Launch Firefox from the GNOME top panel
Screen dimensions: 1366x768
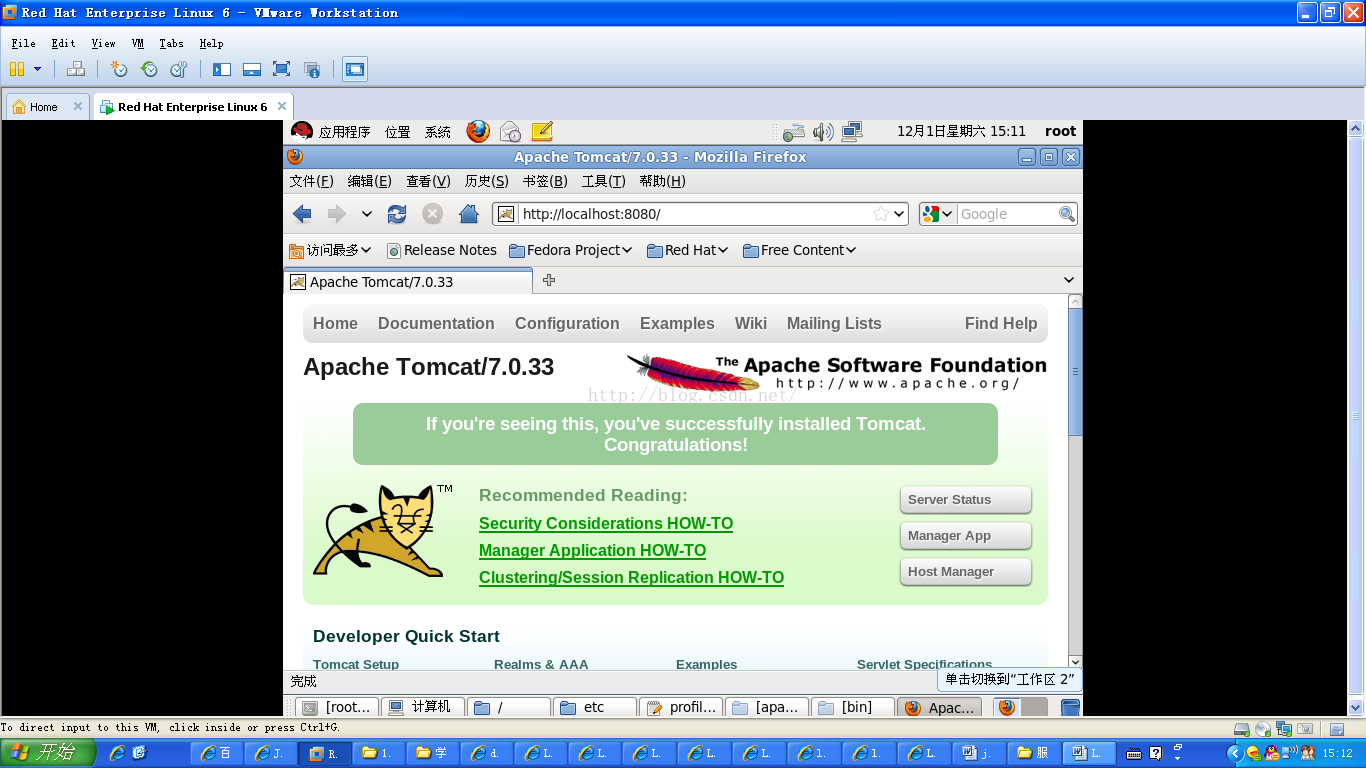pos(478,131)
